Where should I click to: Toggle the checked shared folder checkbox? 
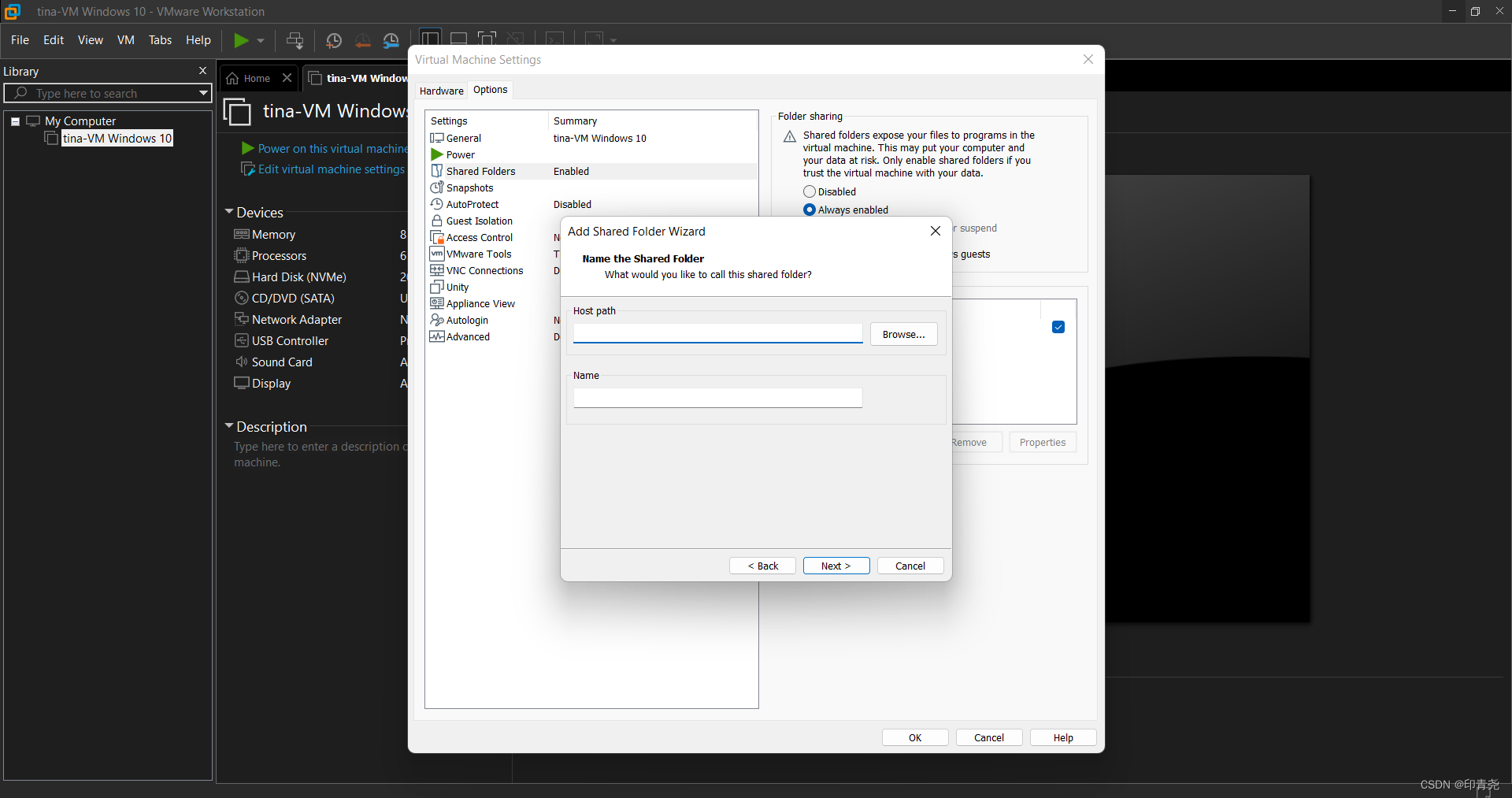[x=1058, y=327]
